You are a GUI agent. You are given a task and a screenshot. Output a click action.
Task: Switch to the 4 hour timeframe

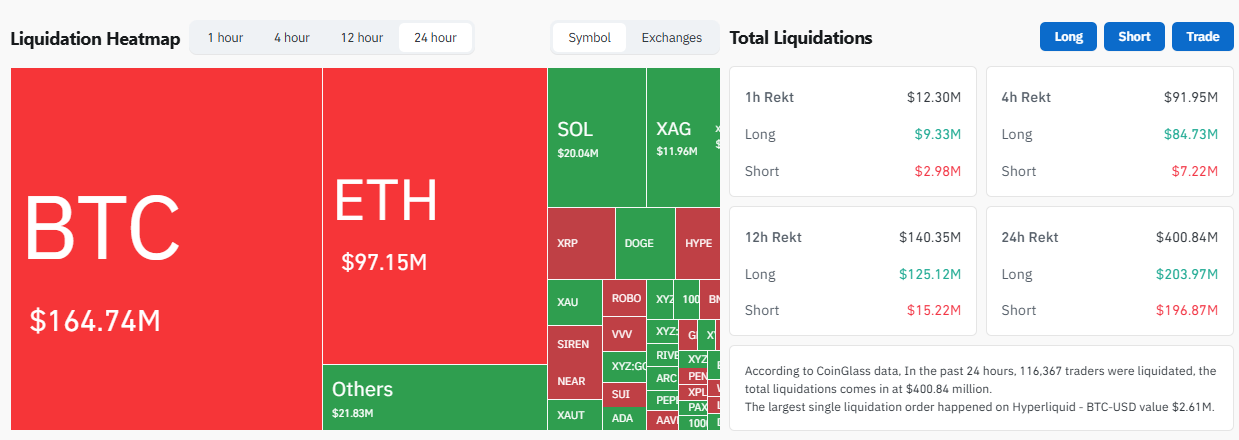point(291,38)
